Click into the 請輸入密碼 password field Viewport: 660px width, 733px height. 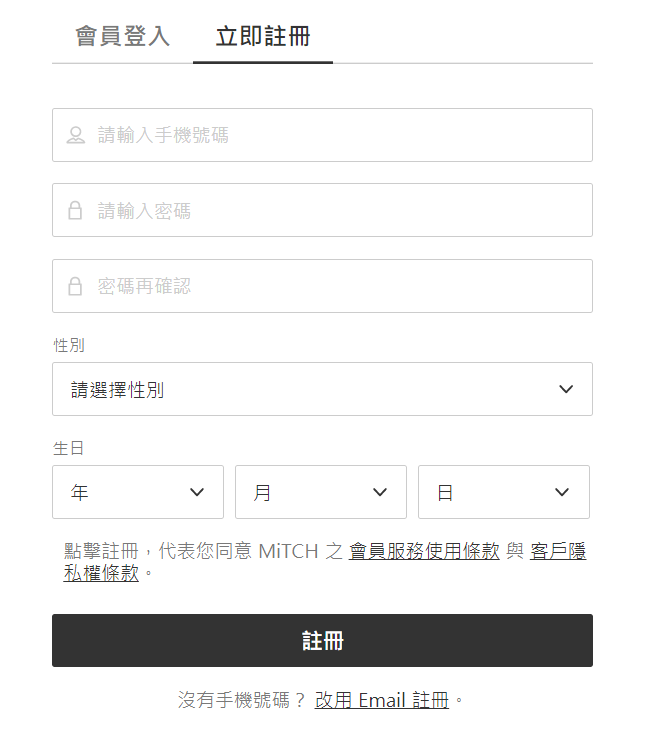(340, 211)
